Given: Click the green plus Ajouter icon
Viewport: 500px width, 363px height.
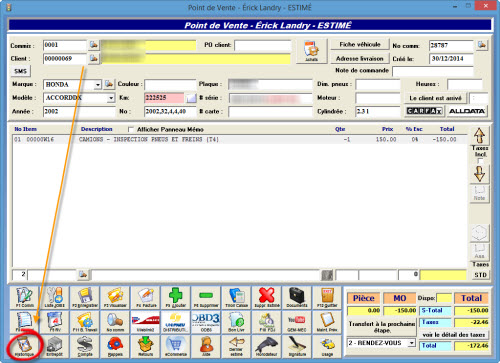Looking at the screenshot, I should coord(175,298).
